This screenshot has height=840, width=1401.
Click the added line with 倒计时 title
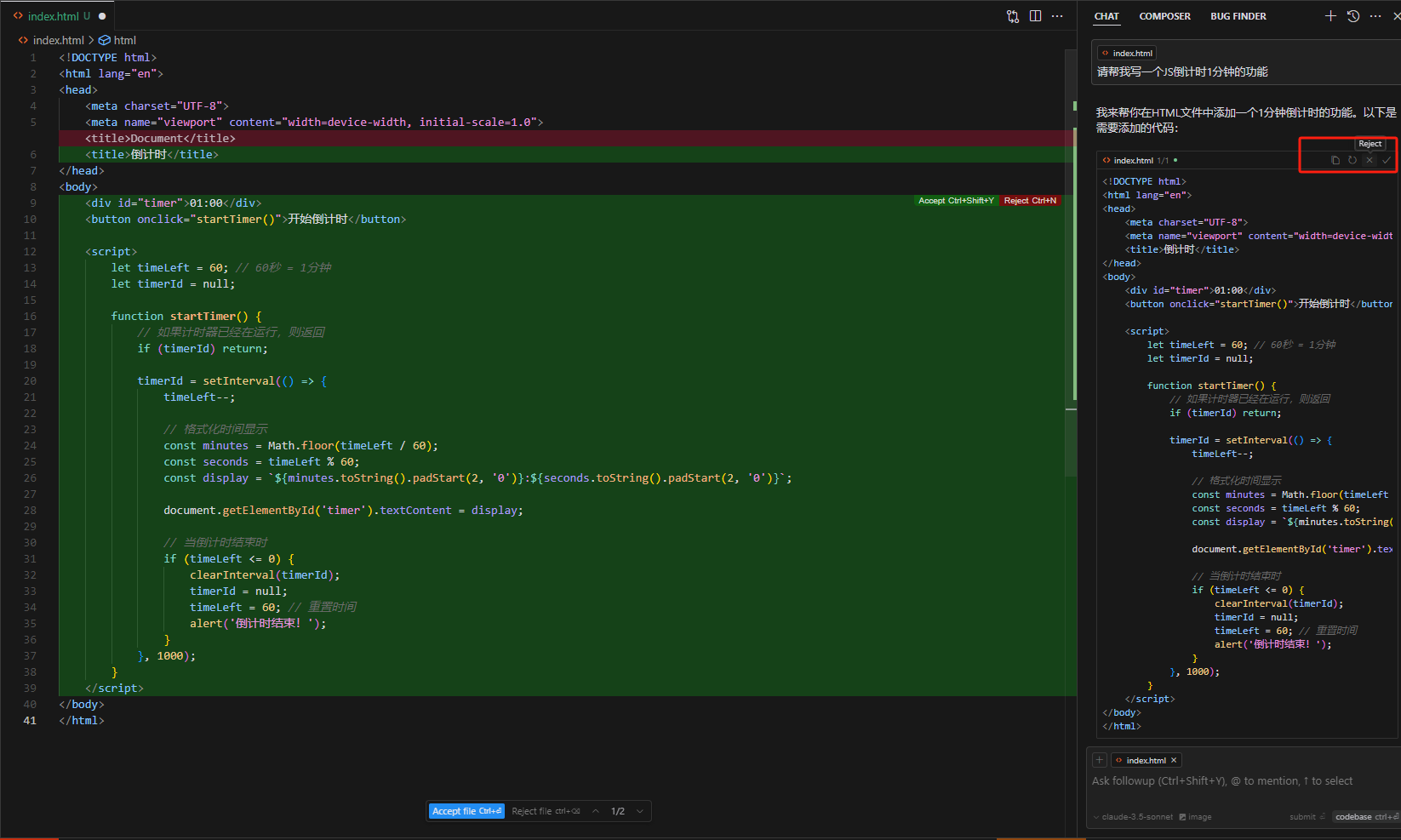coord(152,154)
